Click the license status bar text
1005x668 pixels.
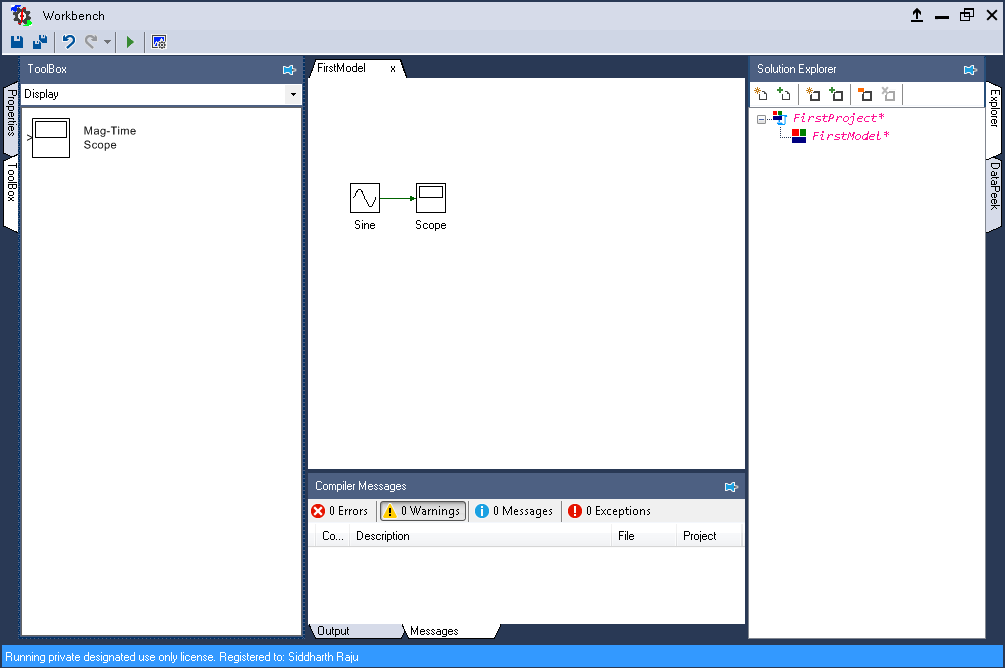click(x=182, y=657)
